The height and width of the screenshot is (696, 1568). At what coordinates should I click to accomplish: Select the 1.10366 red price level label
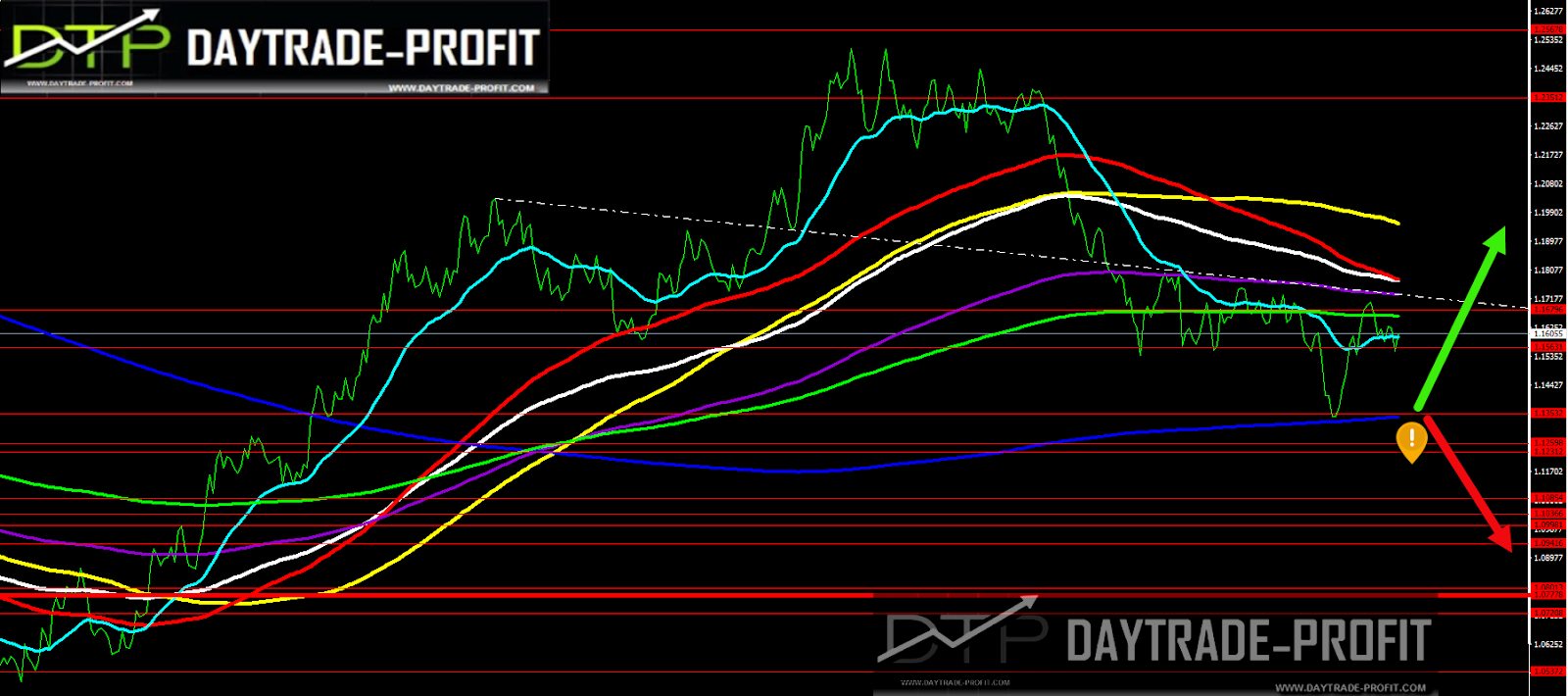coord(1547,514)
